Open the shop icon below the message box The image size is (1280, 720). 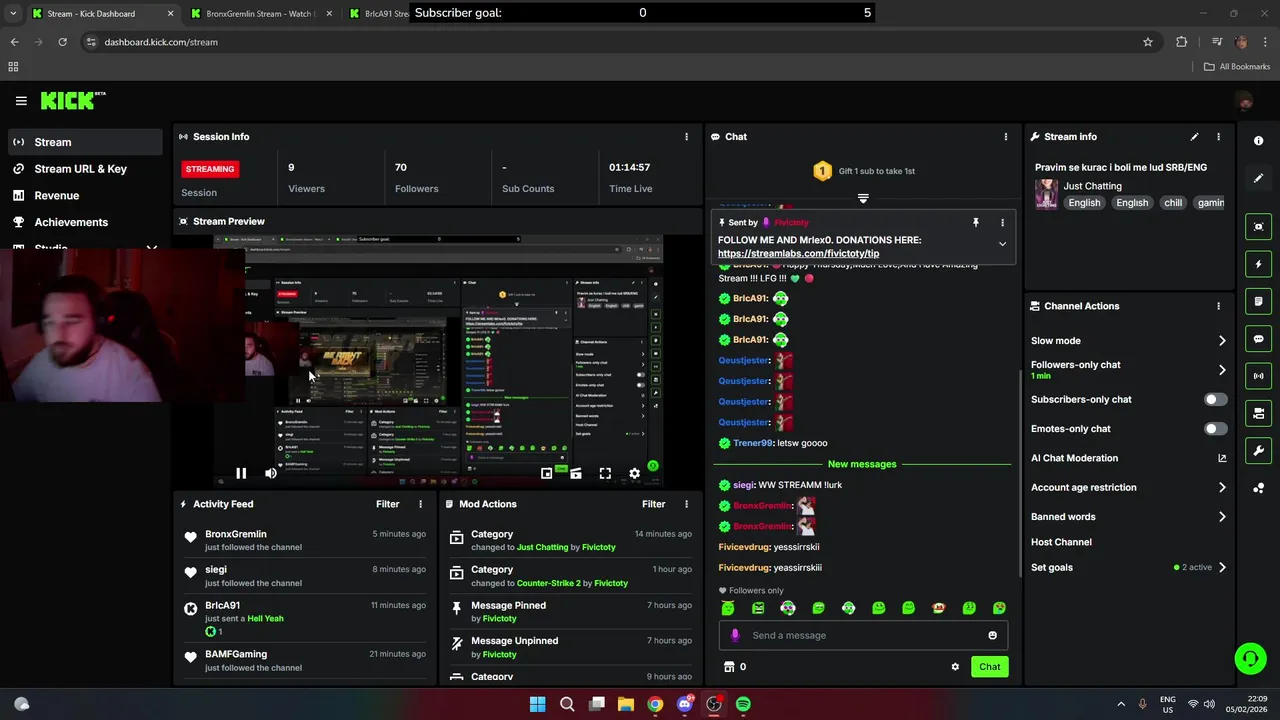tap(729, 667)
